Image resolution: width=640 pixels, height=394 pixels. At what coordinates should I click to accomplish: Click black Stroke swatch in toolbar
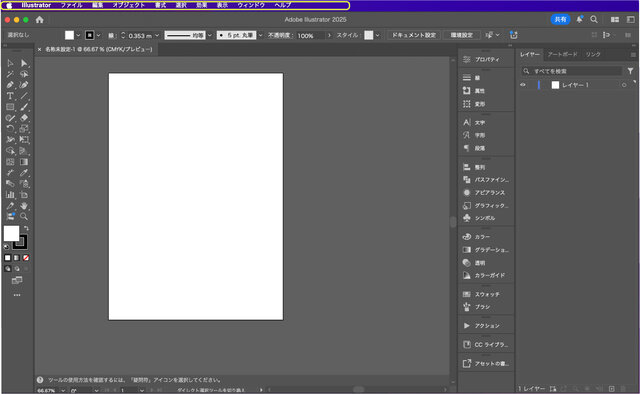[20, 242]
